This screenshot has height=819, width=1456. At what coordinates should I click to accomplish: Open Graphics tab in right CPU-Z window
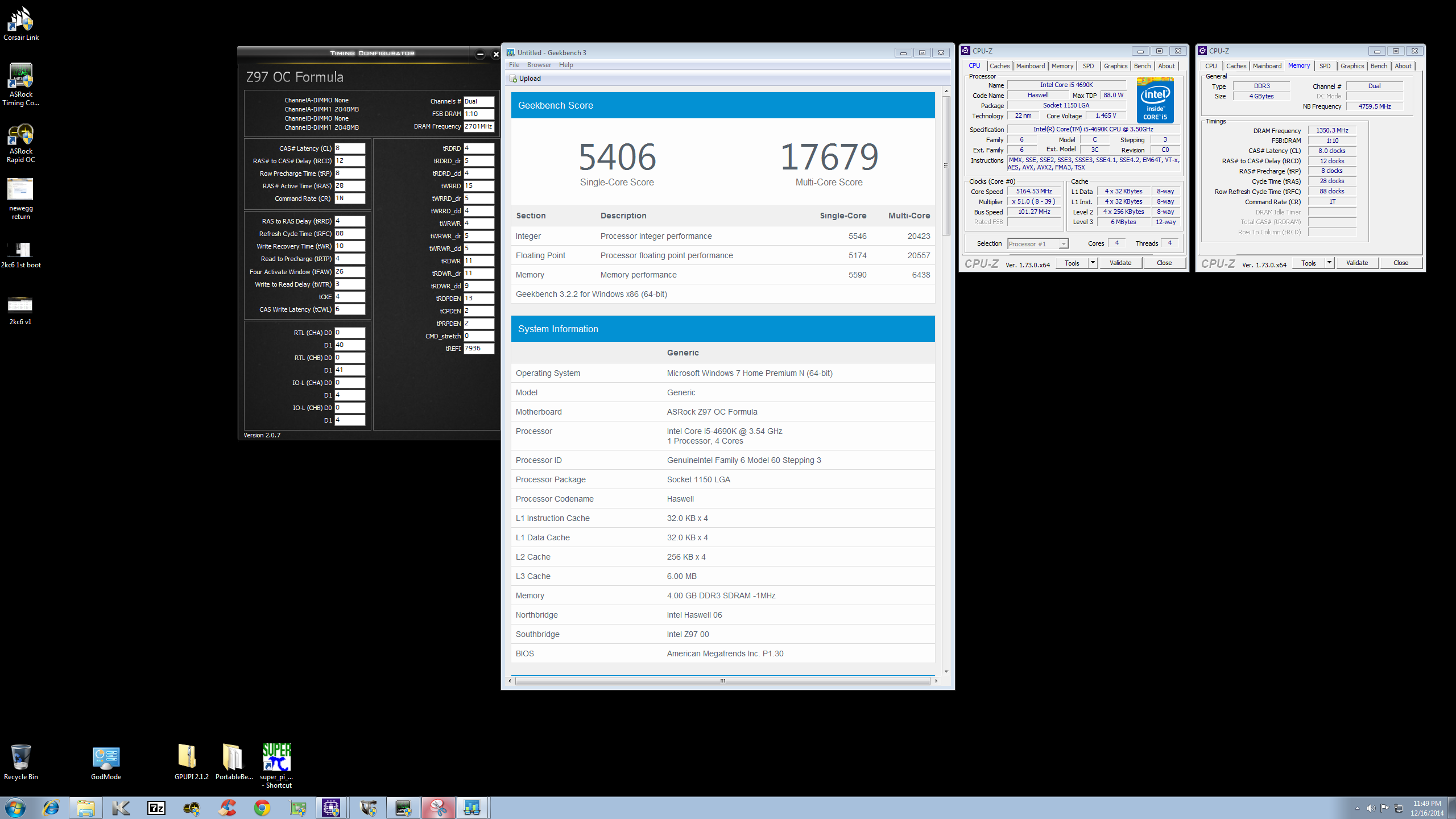(x=1352, y=66)
